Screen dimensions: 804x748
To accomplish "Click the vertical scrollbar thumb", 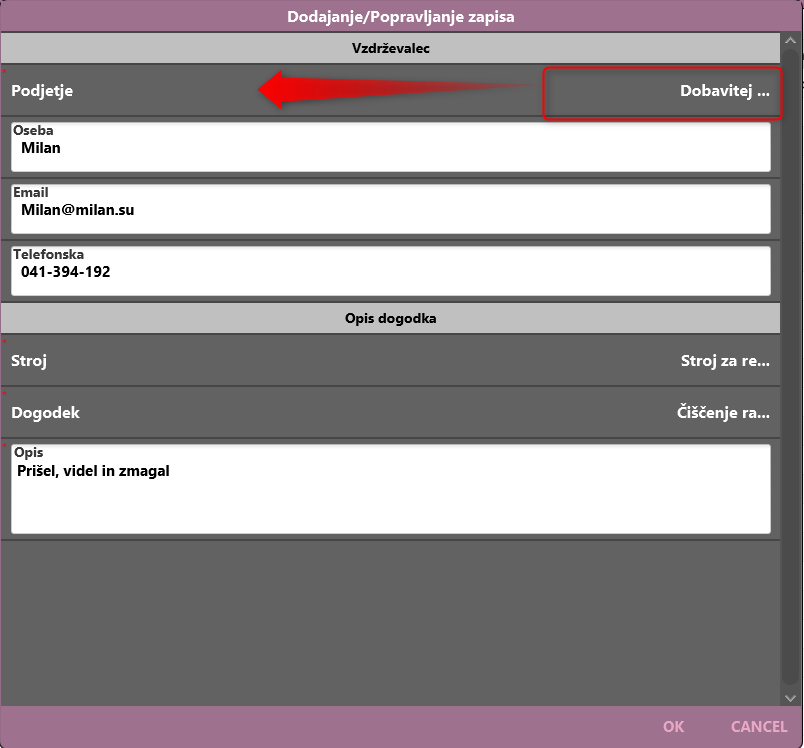I will tap(790, 366).
